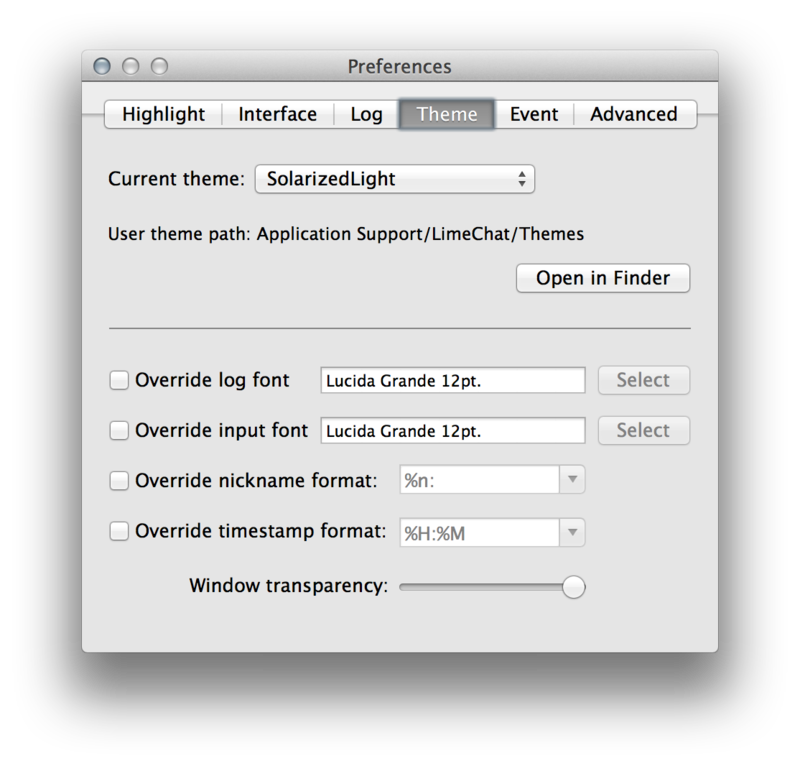Enable Override input font checkbox

tap(119, 430)
